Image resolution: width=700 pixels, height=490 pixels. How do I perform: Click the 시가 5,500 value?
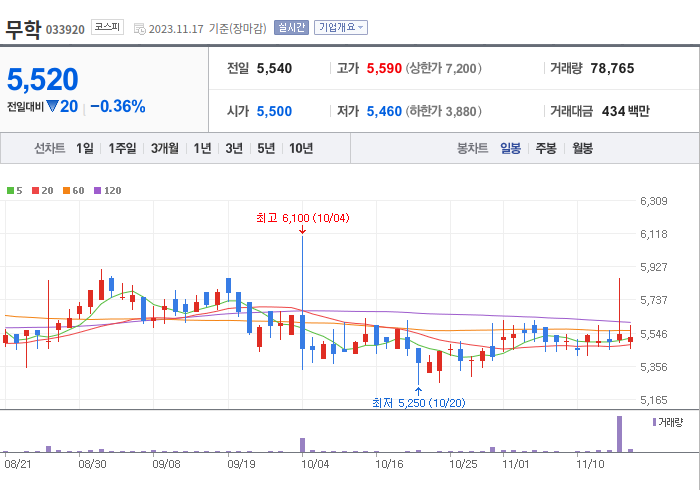point(274,111)
